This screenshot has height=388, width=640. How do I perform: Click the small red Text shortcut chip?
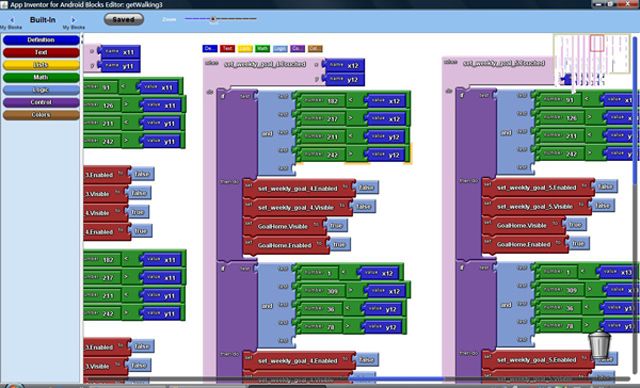coord(227,49)
